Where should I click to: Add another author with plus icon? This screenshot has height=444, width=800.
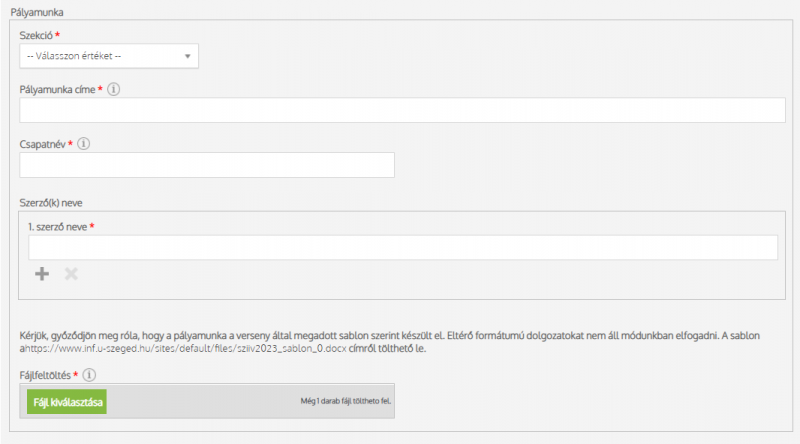point(42,273)
